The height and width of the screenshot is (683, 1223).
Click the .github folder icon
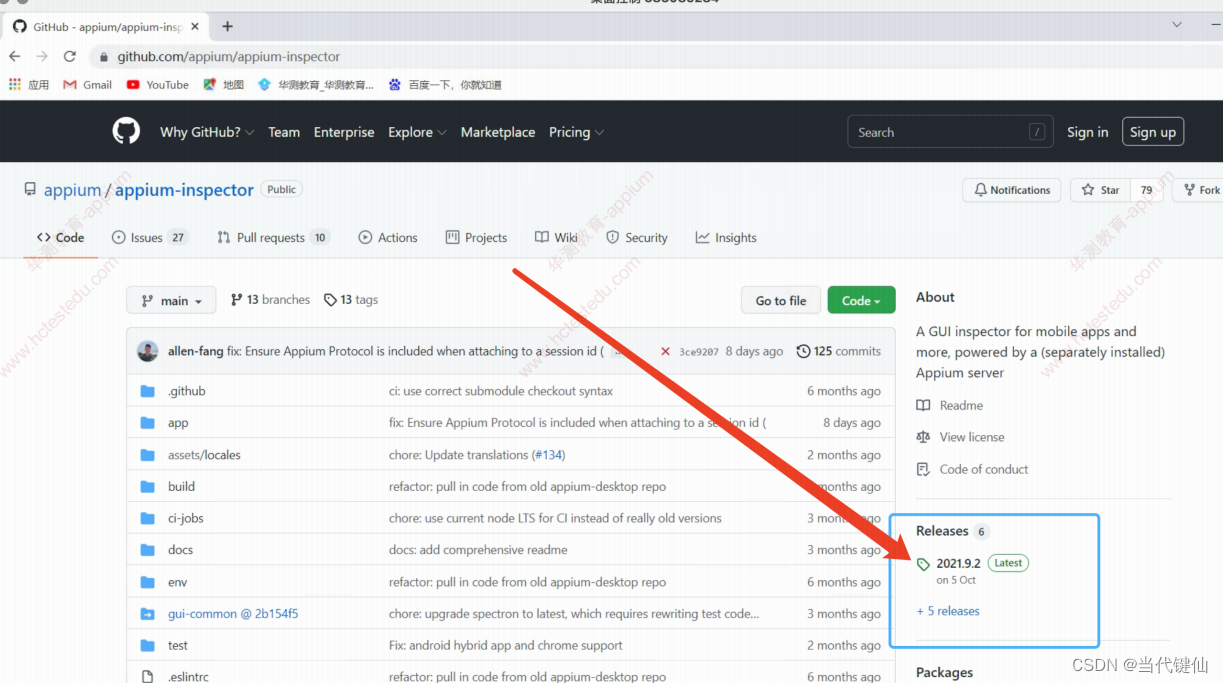click(x=148, y=391)
